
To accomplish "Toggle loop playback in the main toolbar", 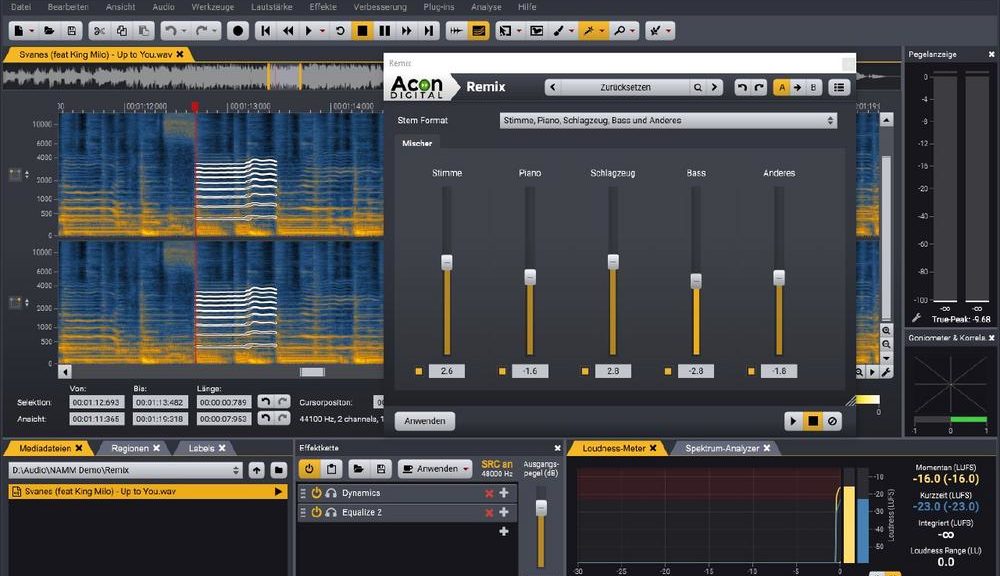I will coord(340,31).
